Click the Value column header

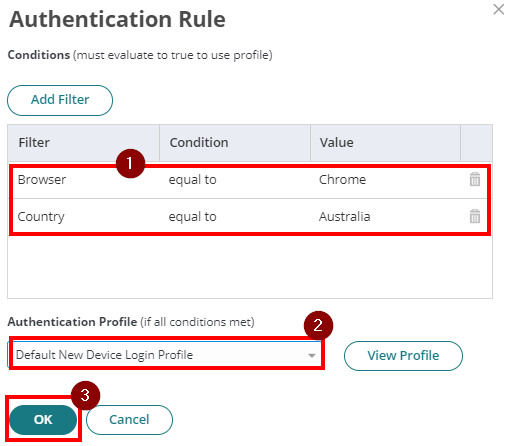[386, 143]
